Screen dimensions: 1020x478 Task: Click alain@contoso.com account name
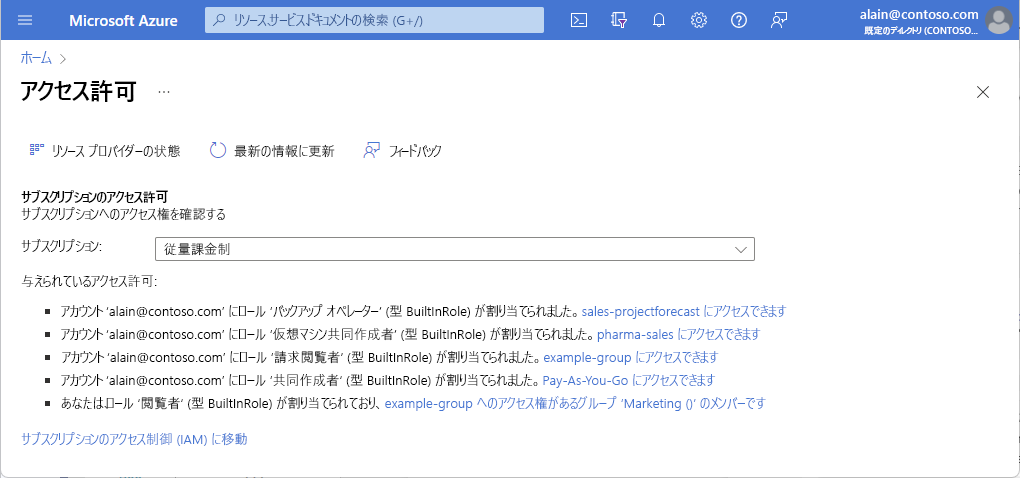pyautogui.click(x=919, y=14)
